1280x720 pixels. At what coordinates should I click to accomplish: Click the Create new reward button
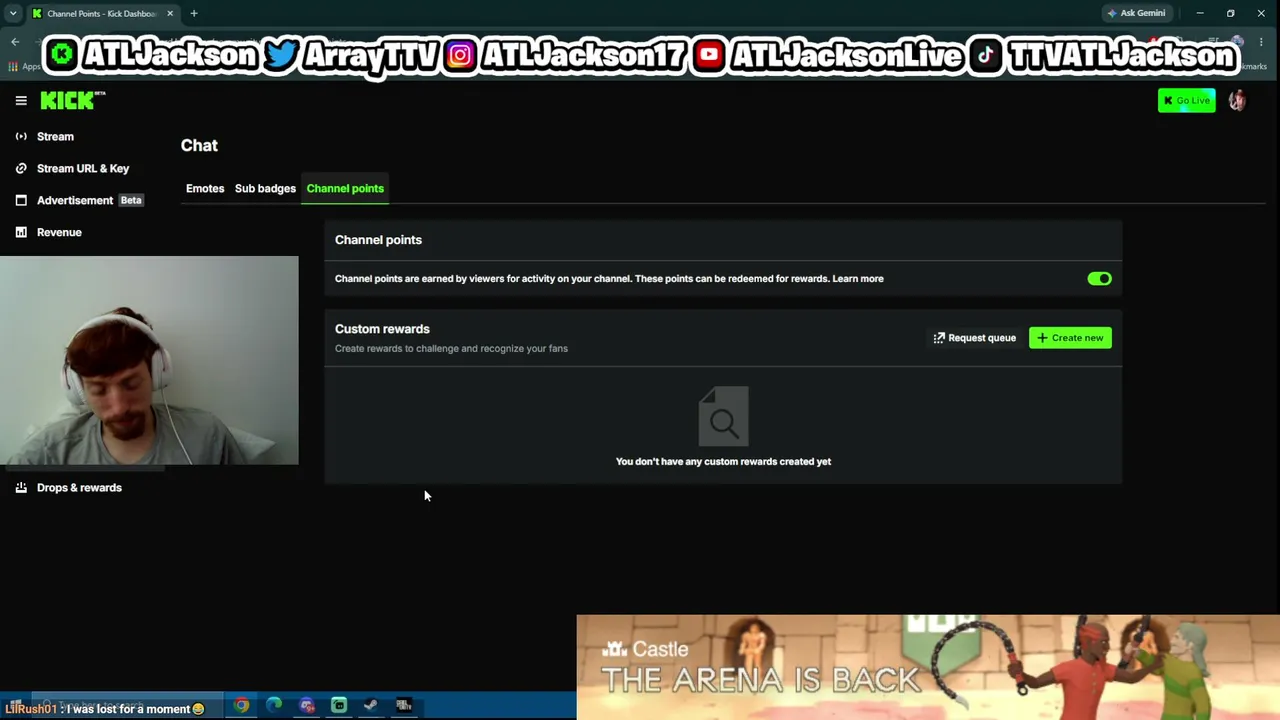click(1070, 338)
